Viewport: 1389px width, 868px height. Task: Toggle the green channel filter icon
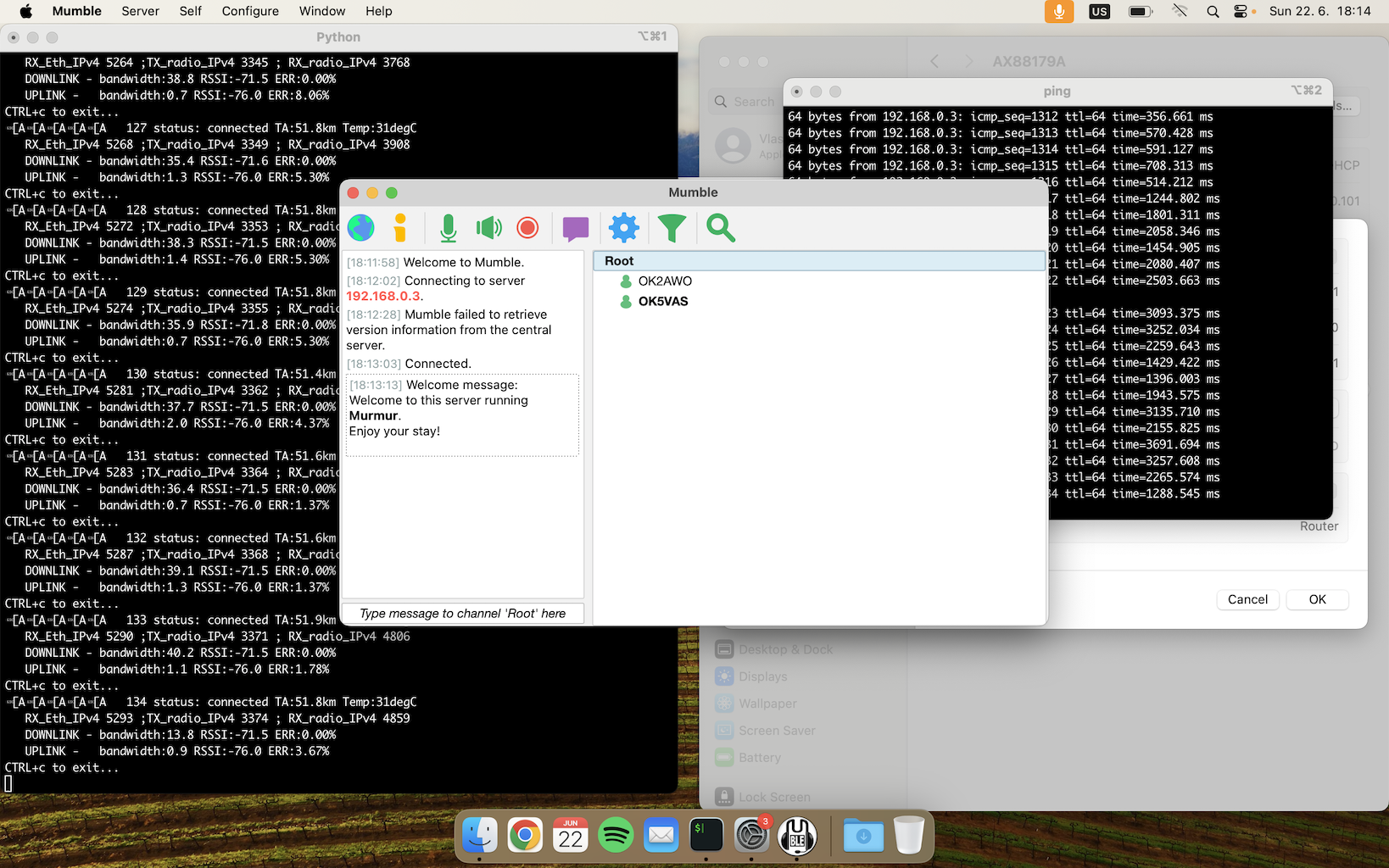click(672, 228)
